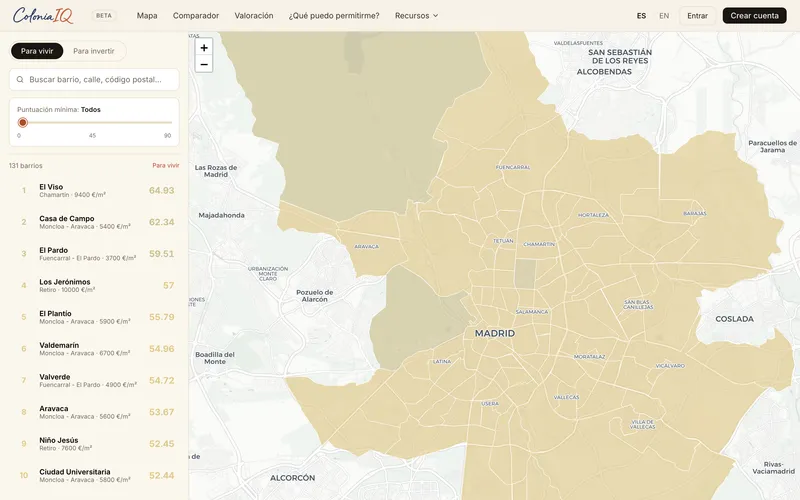
Task: Click the FUENCARRAL map label
Action: tap(513, 167)
